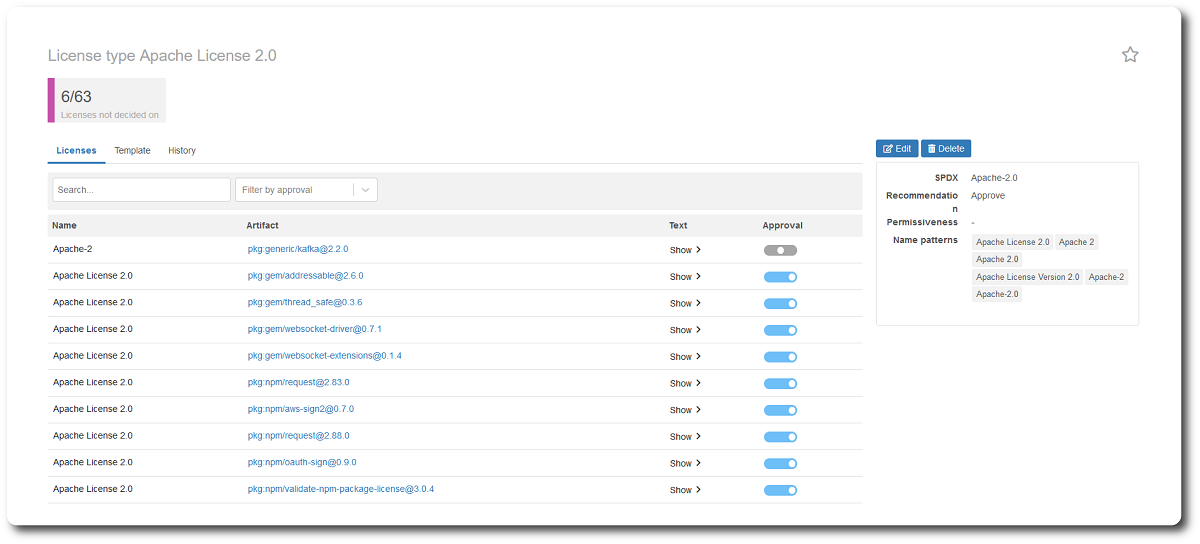1200x544 pixels.
Task: Switch to the Template tab
Action: [132, 151]
